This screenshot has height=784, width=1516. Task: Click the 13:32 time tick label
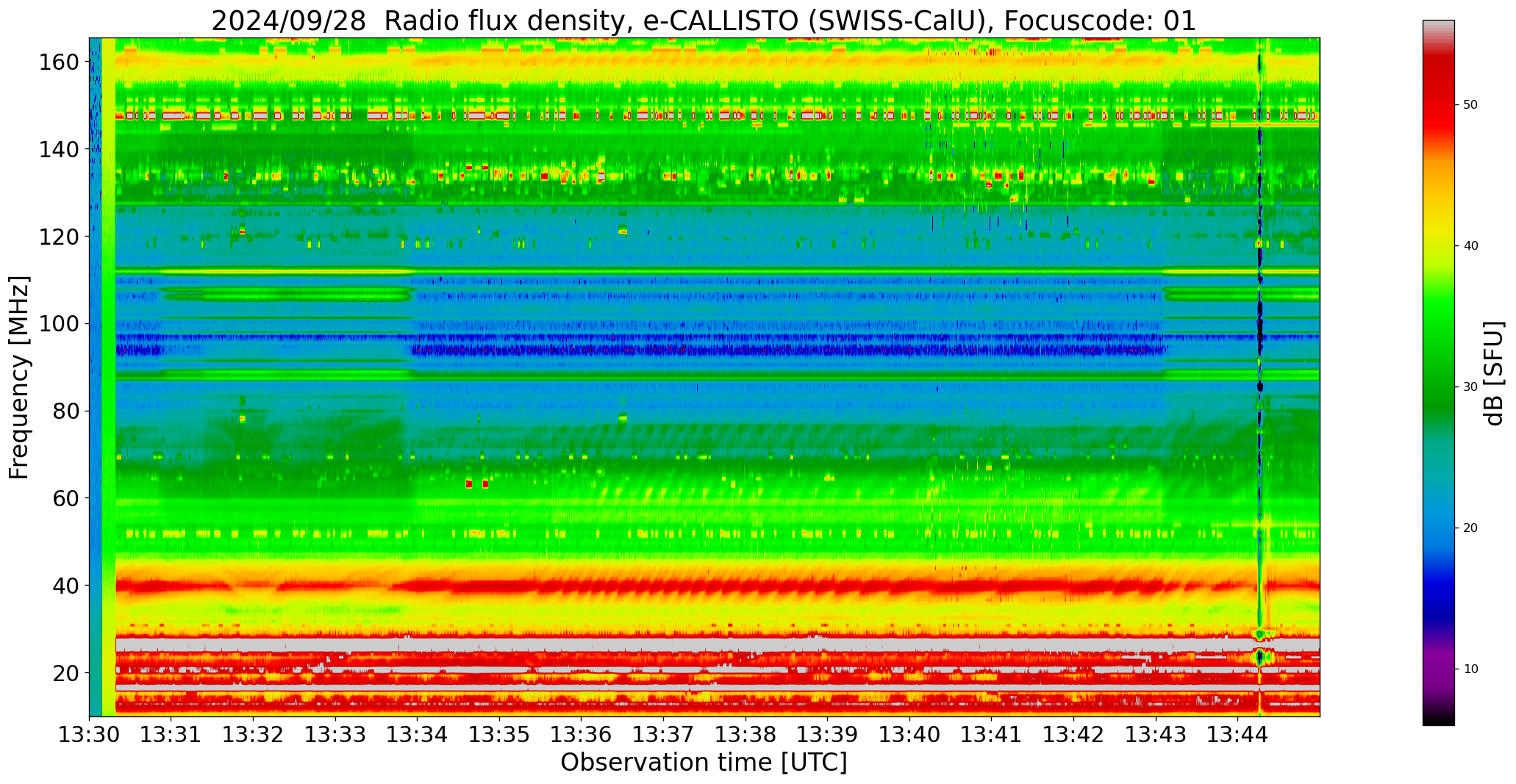click(254, 736)
